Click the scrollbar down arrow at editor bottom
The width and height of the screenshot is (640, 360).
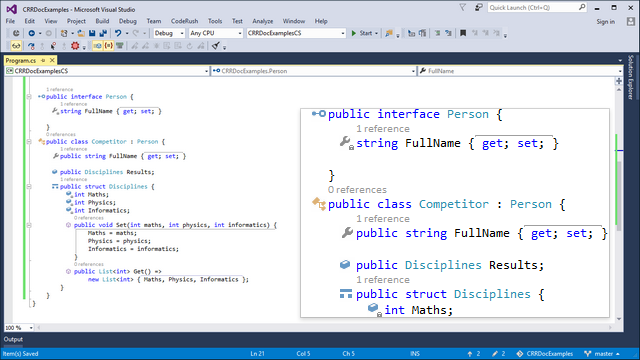619,319
